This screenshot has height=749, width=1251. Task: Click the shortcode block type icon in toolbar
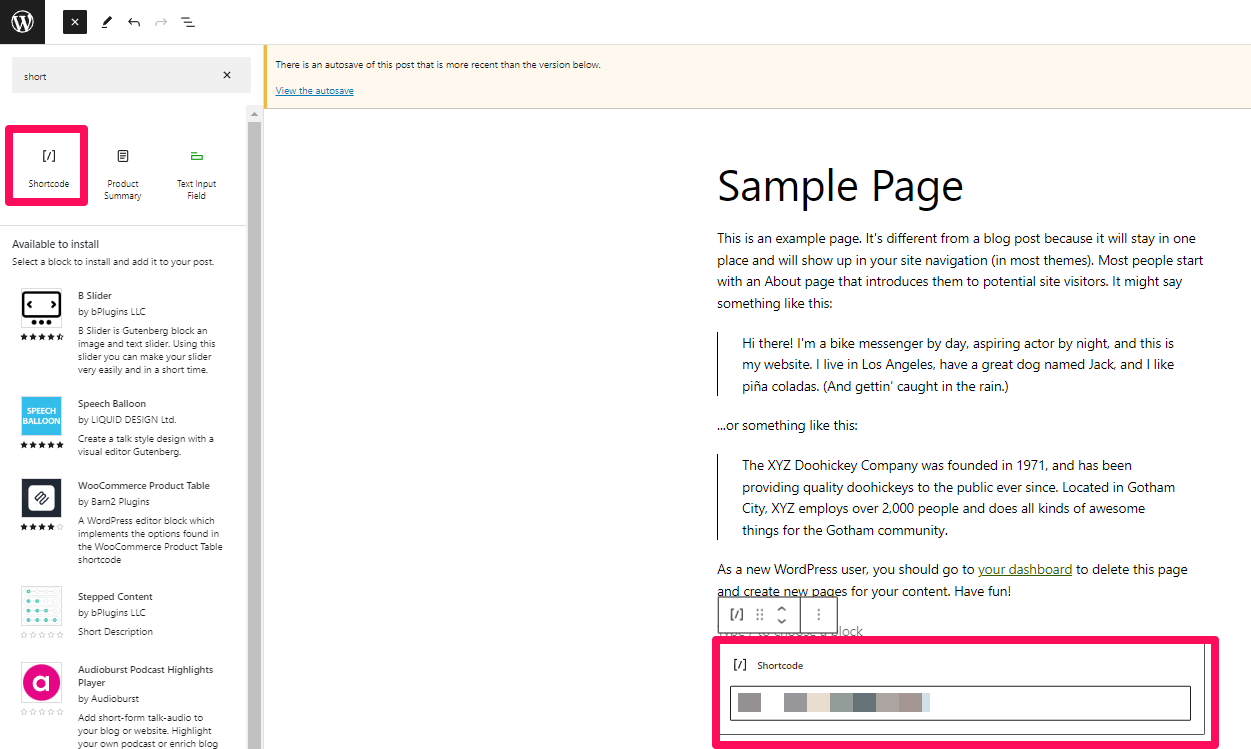tap(737, 615)
